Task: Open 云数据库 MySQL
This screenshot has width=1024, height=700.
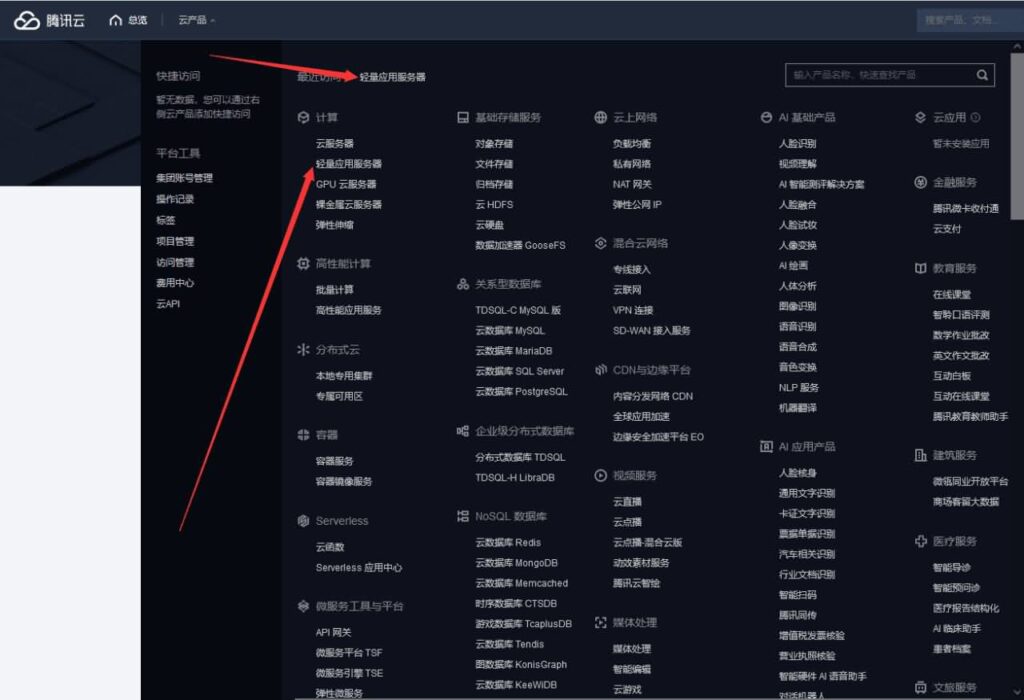Action: click(510, 331)
